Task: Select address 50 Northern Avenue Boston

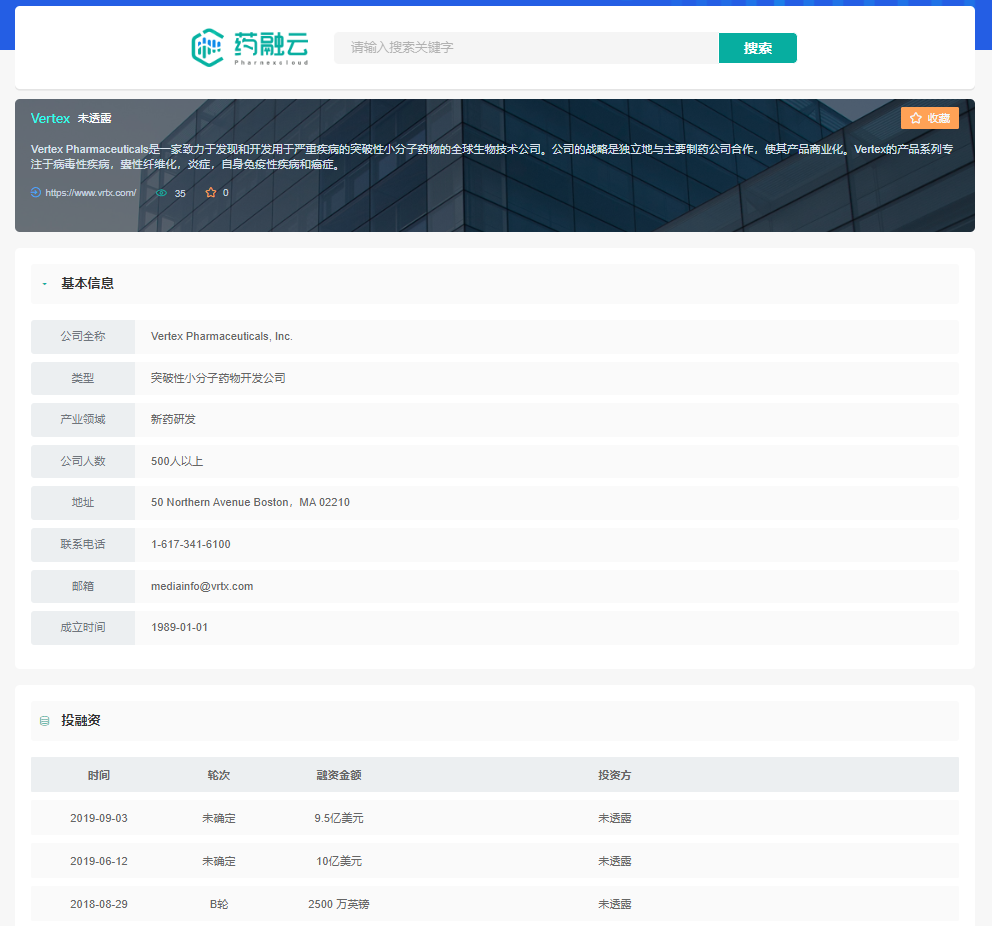Action: click(250, 502)
